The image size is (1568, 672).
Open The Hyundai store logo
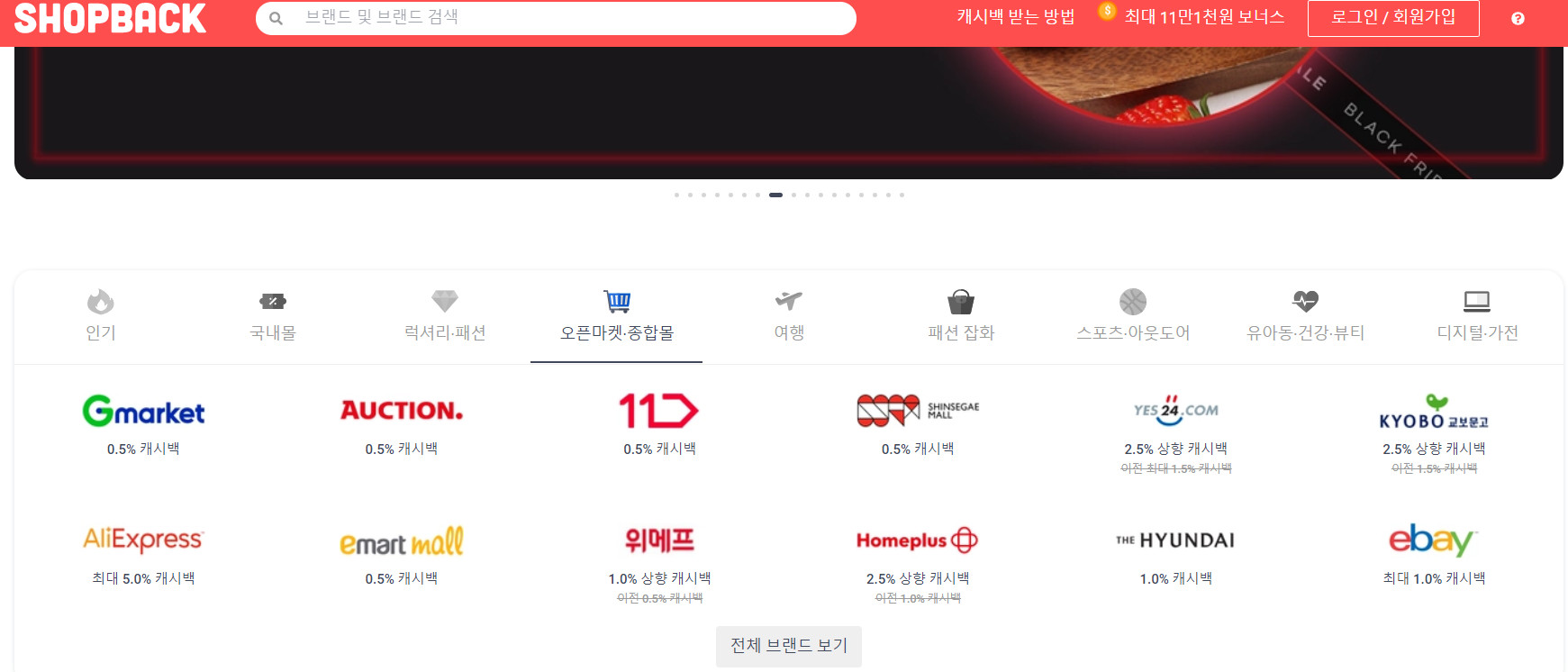1176,540
